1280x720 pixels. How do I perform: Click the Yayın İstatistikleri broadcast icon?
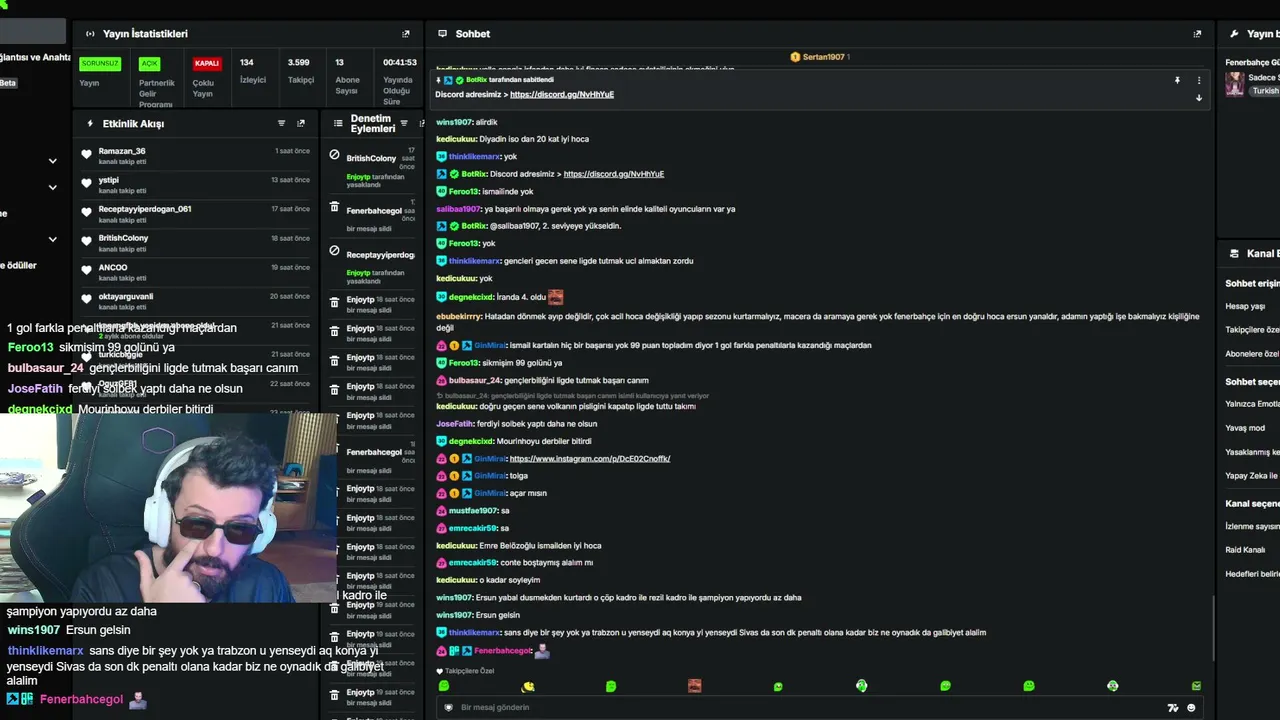point(90,34)
